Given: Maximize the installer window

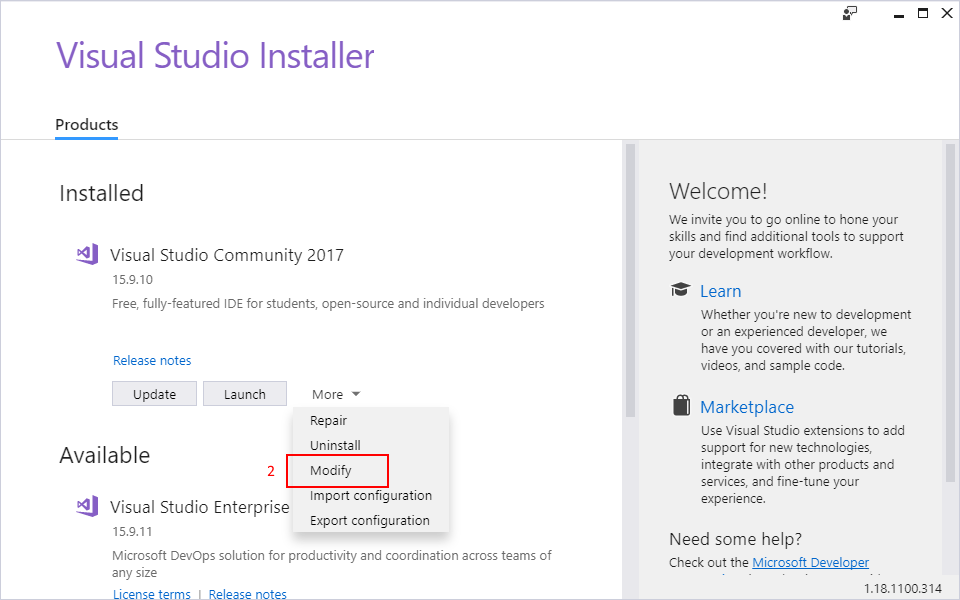Looking at the screenshot, I should 923,13.
